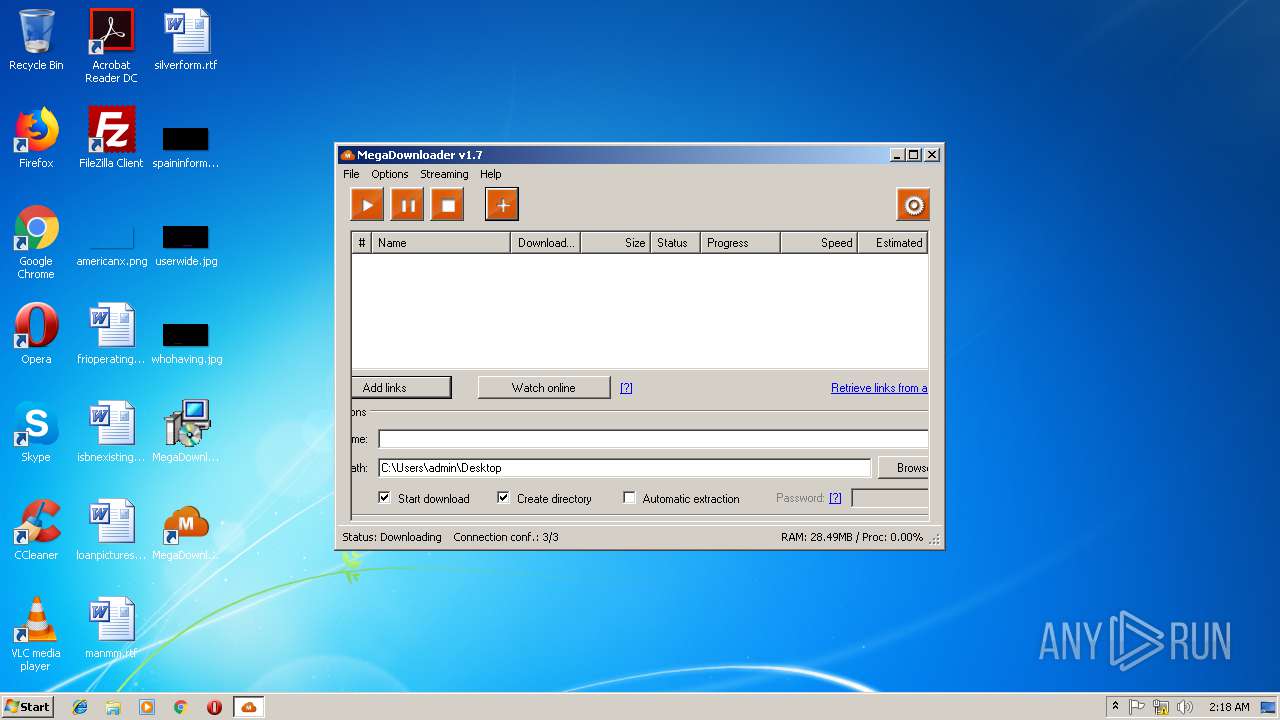The image size is (1280, 720).
Task: Open the media player taskbar icon
Action: tap(147, 707)
